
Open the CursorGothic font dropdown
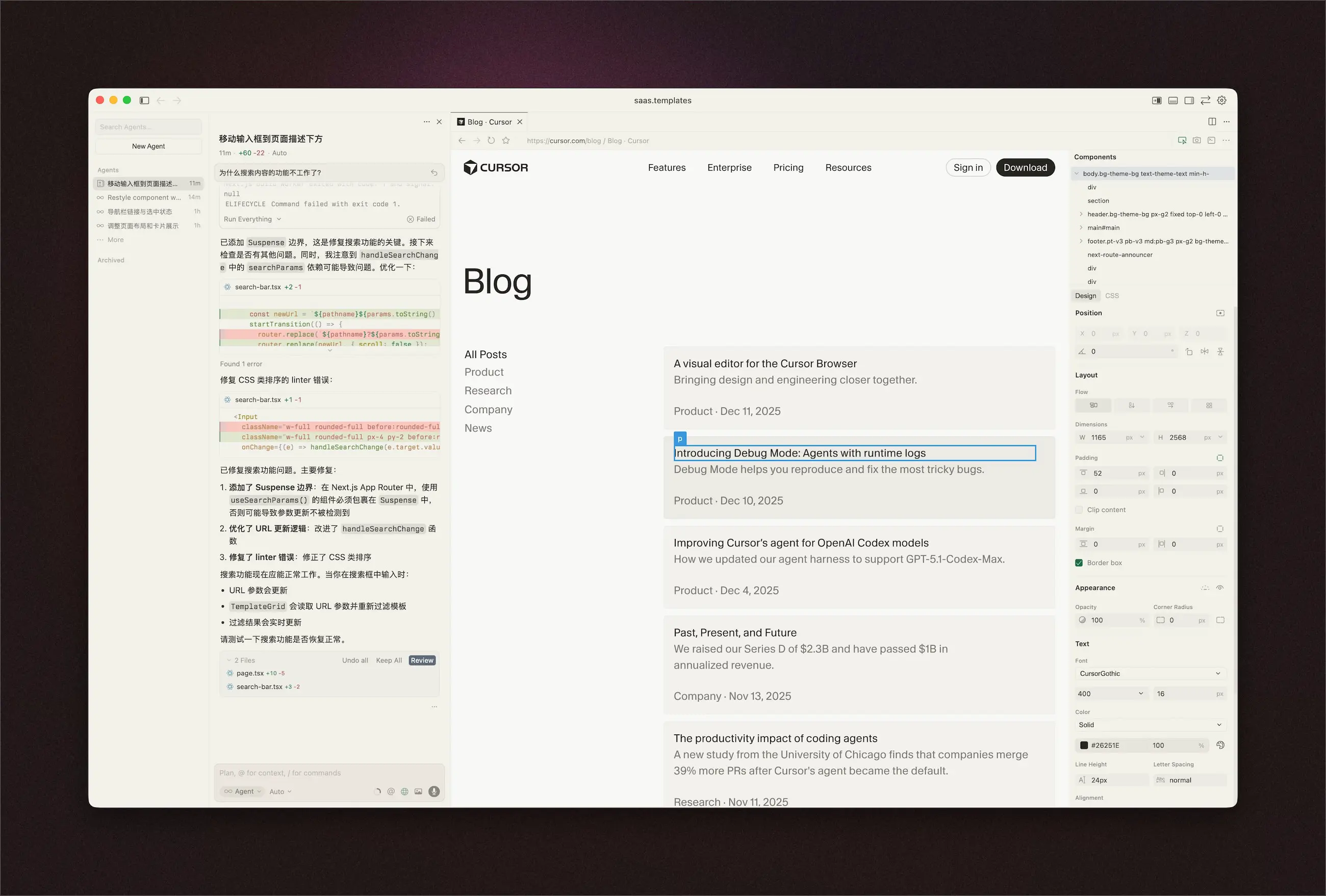(1149, 674)
